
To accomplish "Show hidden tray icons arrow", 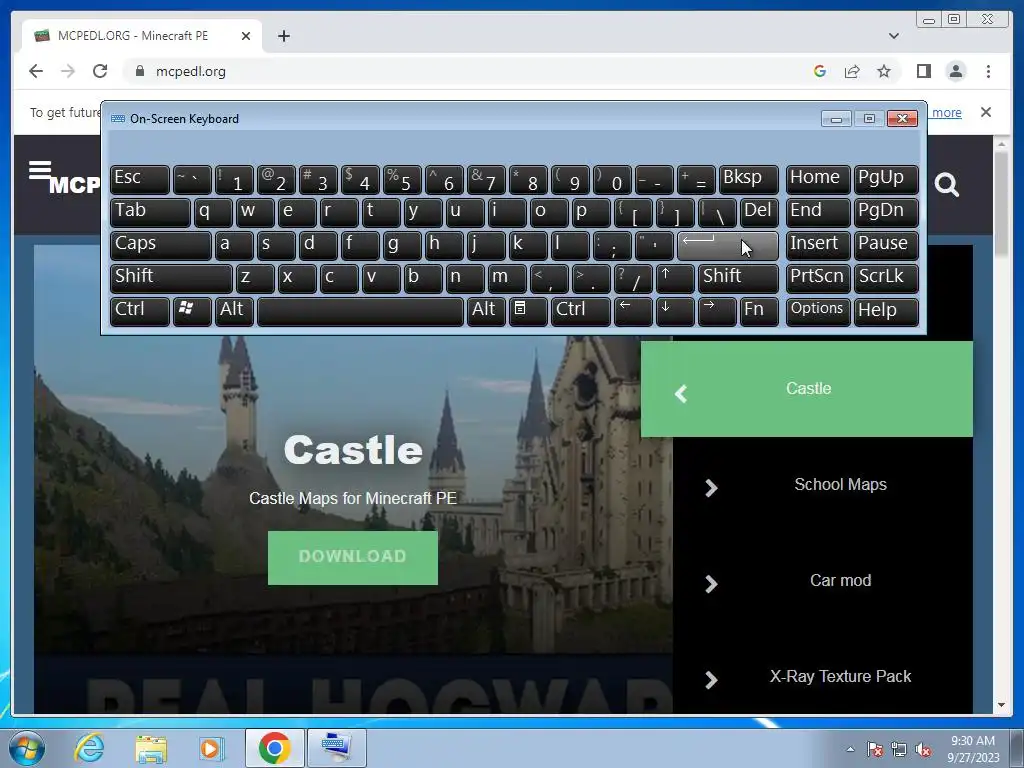I will [850, 749].
